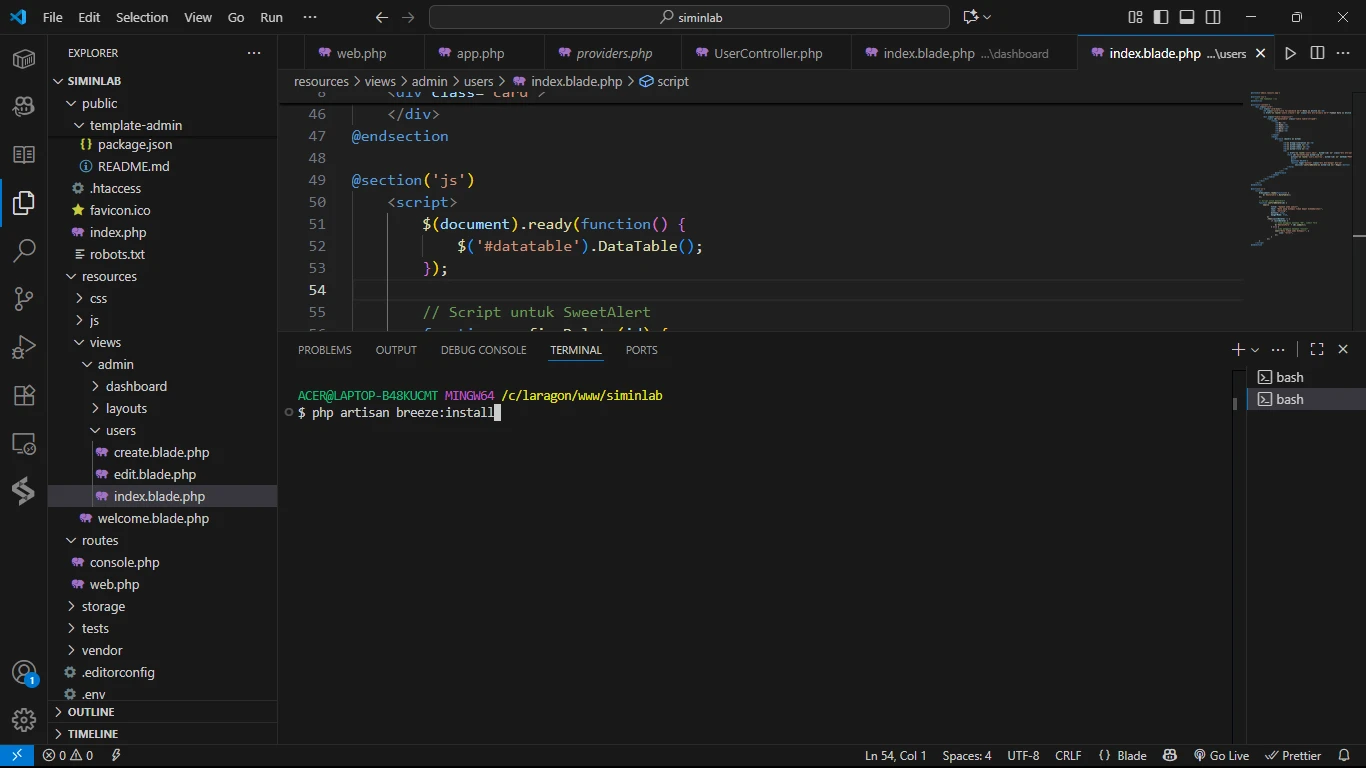Collapse the resources folder in Explorer
The image size is (1366, 768).
109,277
